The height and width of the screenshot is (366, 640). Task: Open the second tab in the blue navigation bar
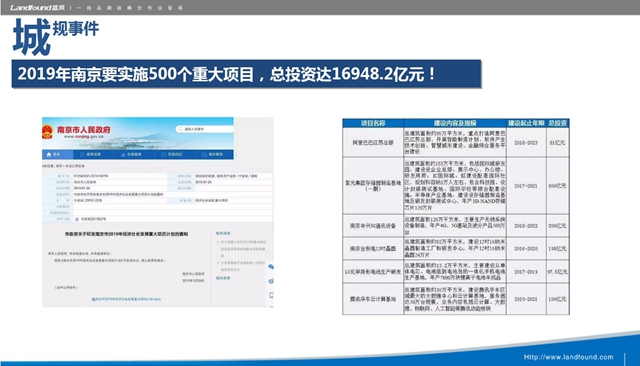(91, 155)
